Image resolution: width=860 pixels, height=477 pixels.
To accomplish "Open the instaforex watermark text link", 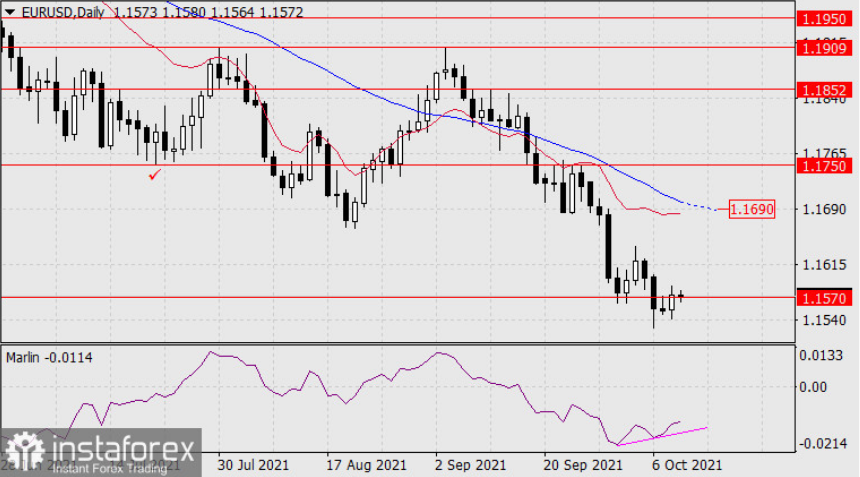I will coord(123,450).
